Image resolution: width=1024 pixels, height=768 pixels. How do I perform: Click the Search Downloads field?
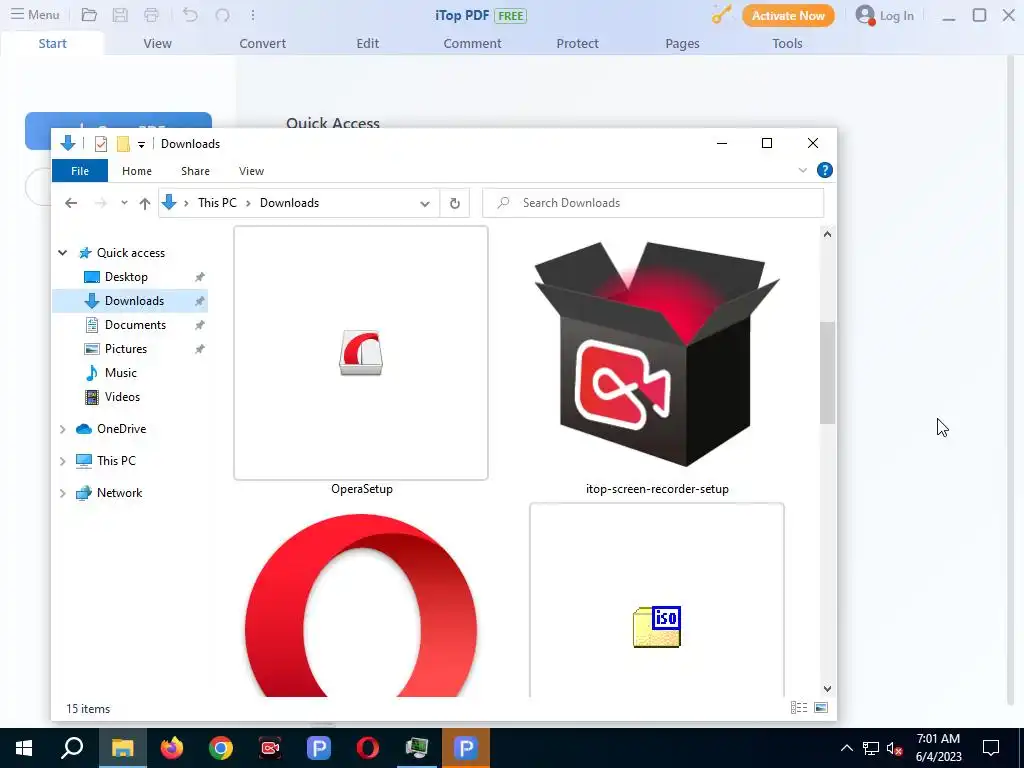coord(653,203)
